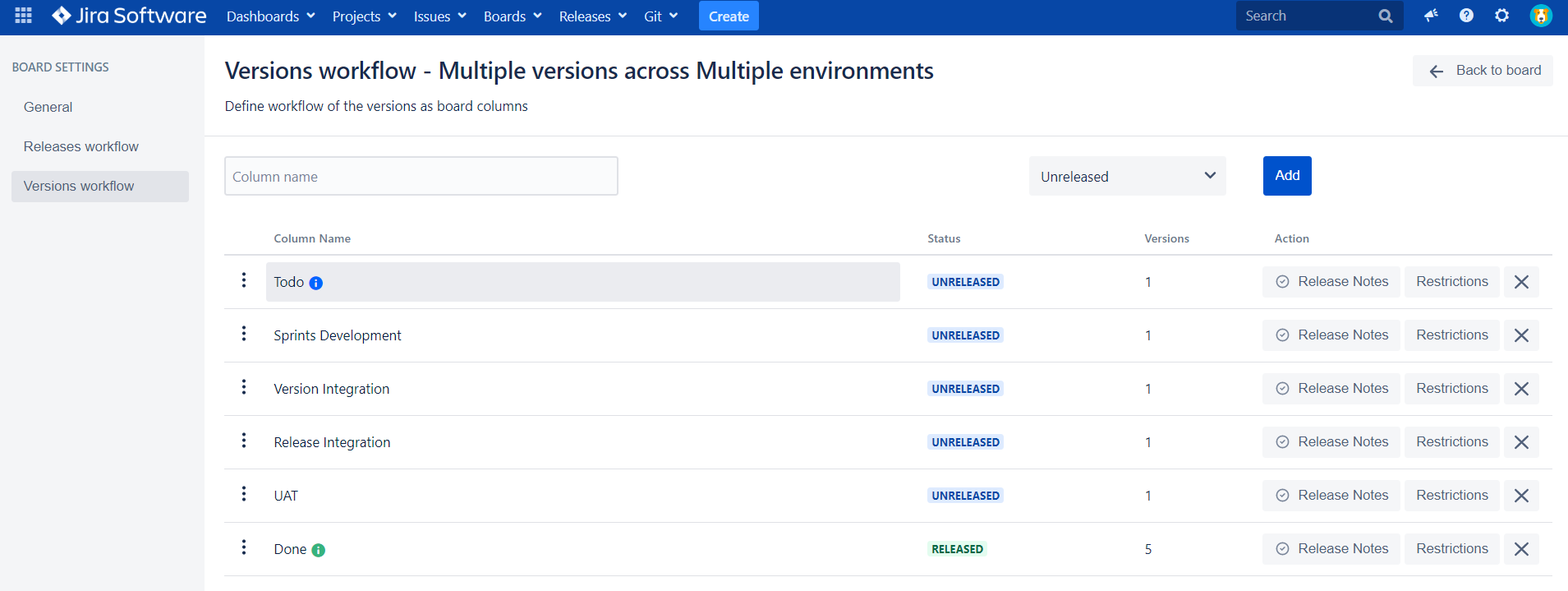Expand the Git menu
1568x591 pixels.
coord(660,16)
